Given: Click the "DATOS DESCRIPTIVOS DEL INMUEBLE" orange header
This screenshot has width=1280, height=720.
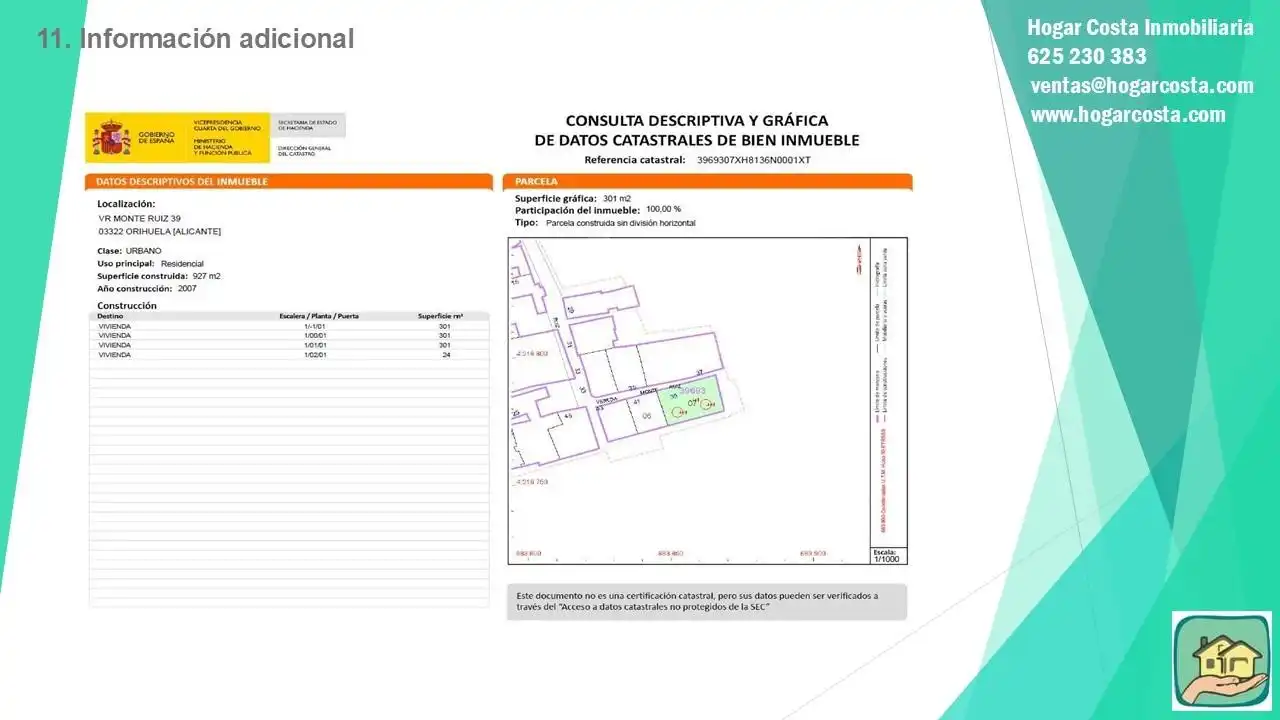Looking at the screenshot, I should click(x=290, y=182).
